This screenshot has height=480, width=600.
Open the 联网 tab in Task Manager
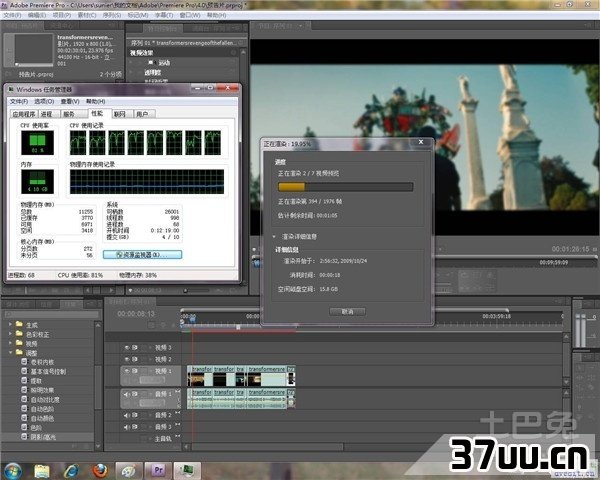pyautogui.click(x=120, y=114)
